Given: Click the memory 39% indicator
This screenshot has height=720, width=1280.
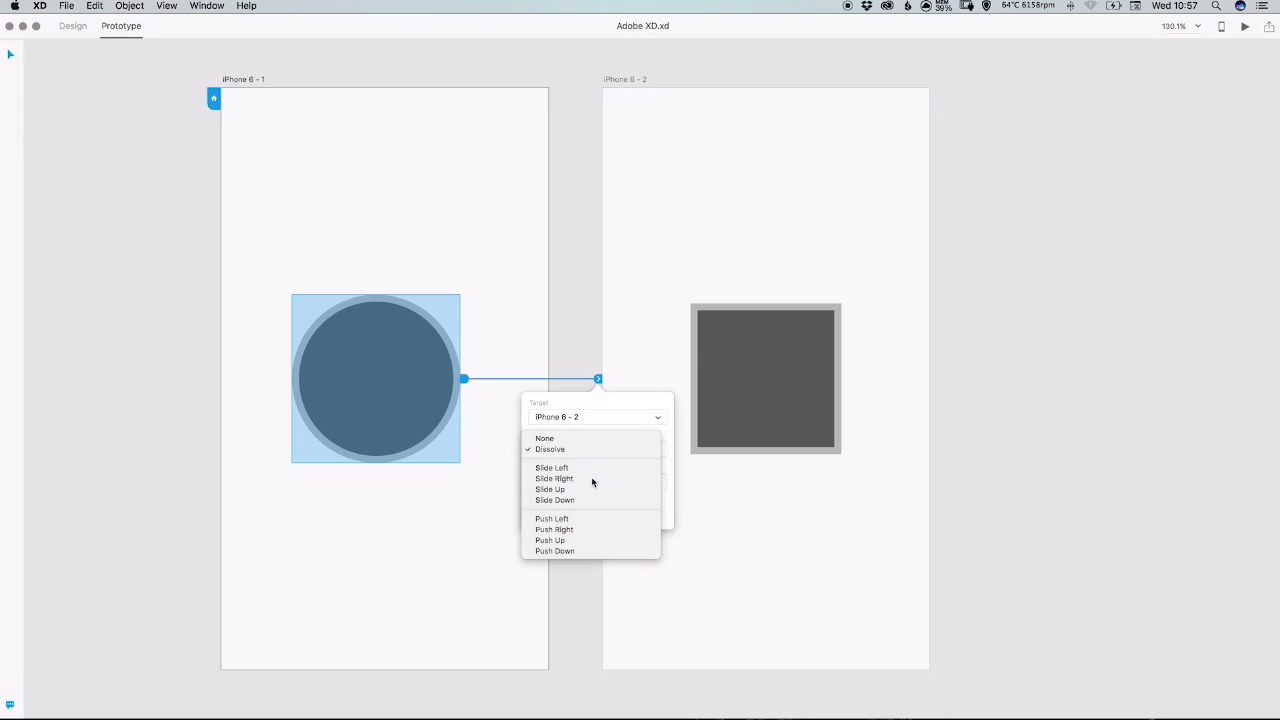Looking at the screenshot, I should click(943, 6).
